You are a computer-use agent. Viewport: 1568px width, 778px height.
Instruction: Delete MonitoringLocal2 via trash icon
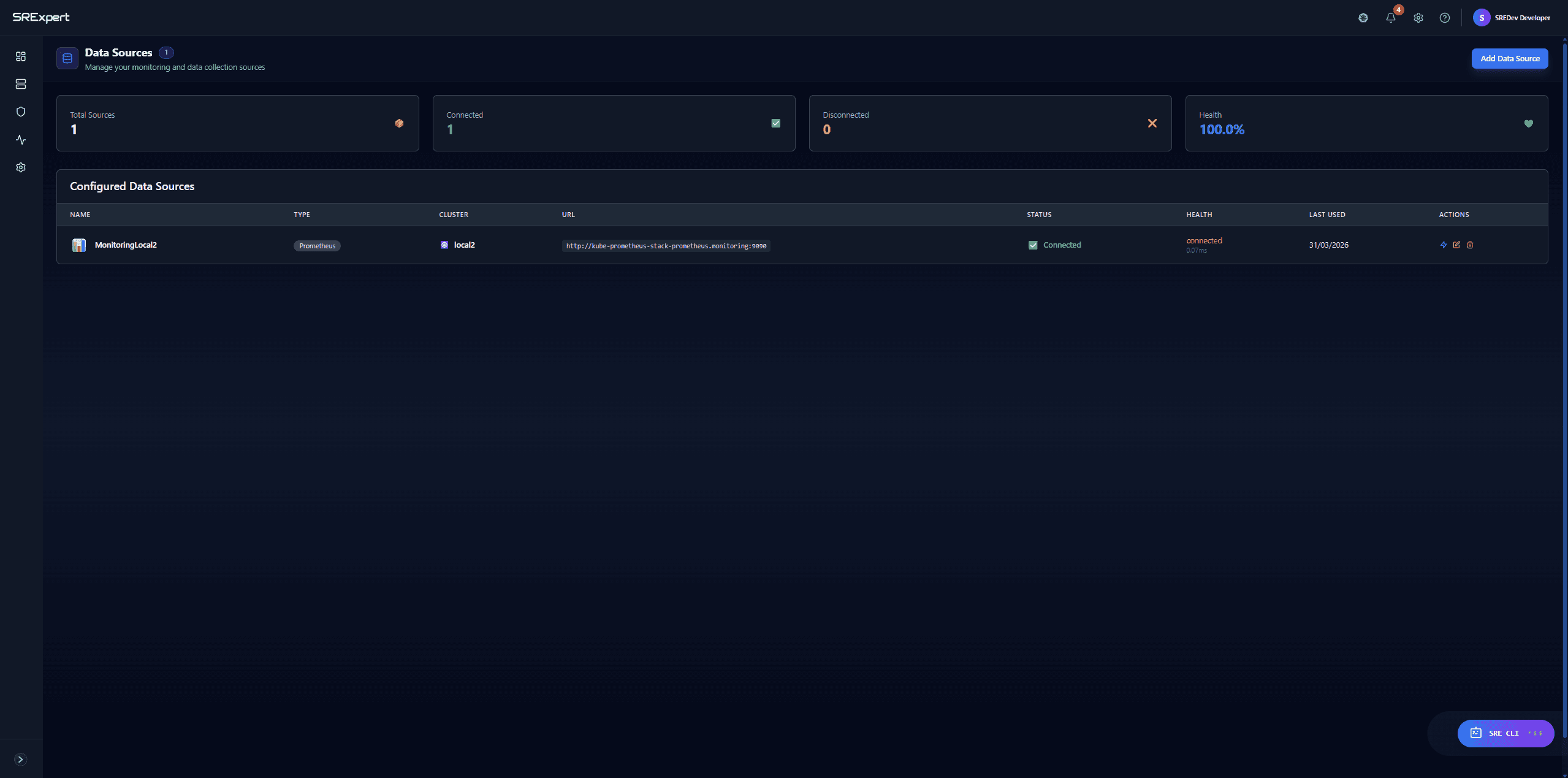coord(1470,245)
